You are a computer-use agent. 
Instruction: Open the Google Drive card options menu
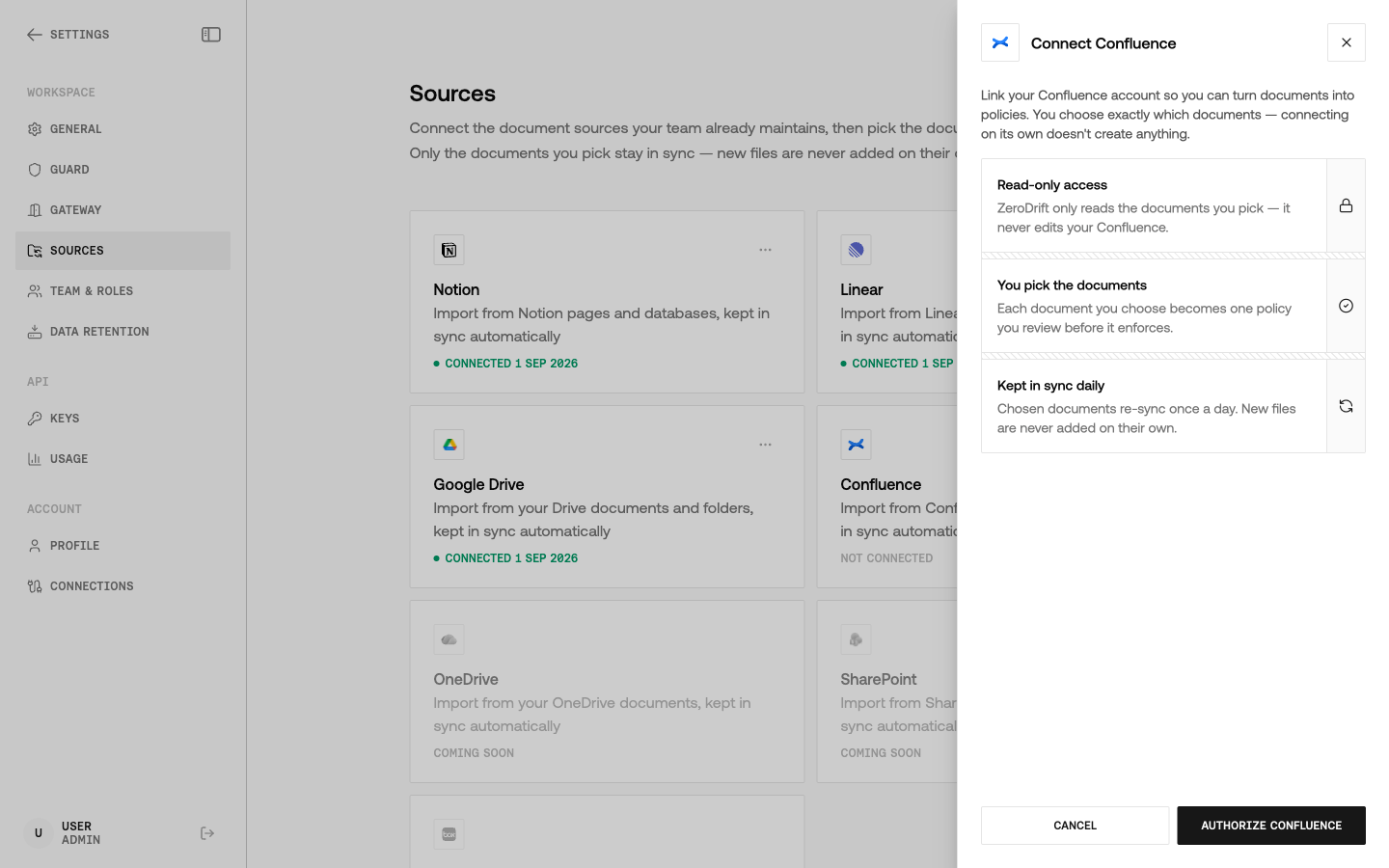pyautogui.click(x=765, y=445)
